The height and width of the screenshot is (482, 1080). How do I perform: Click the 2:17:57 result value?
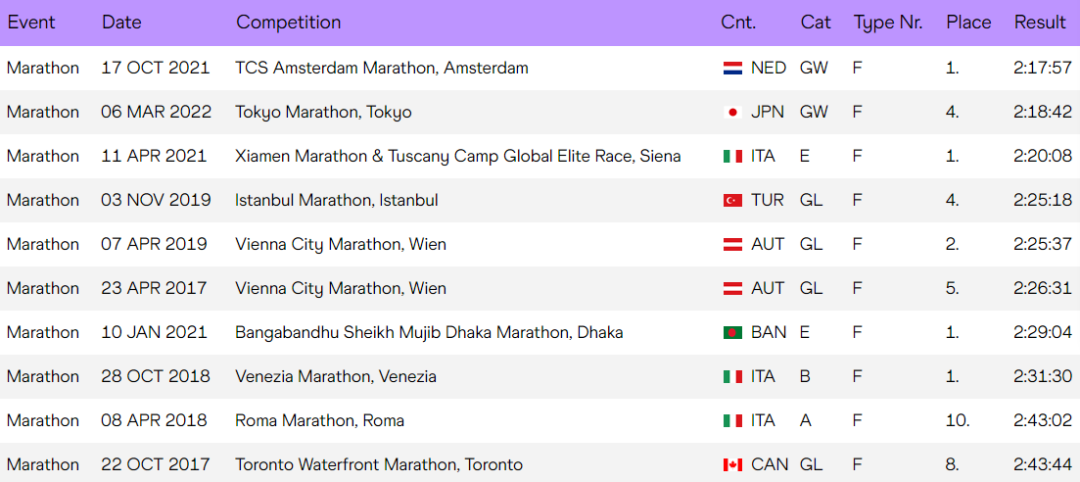1043,68
